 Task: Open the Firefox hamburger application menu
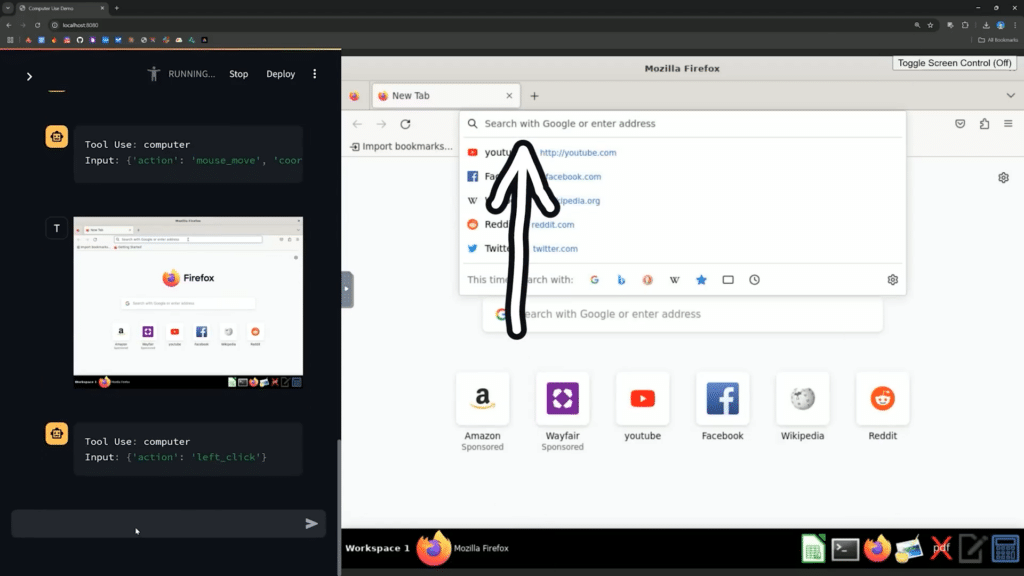tap(1010, 124)
